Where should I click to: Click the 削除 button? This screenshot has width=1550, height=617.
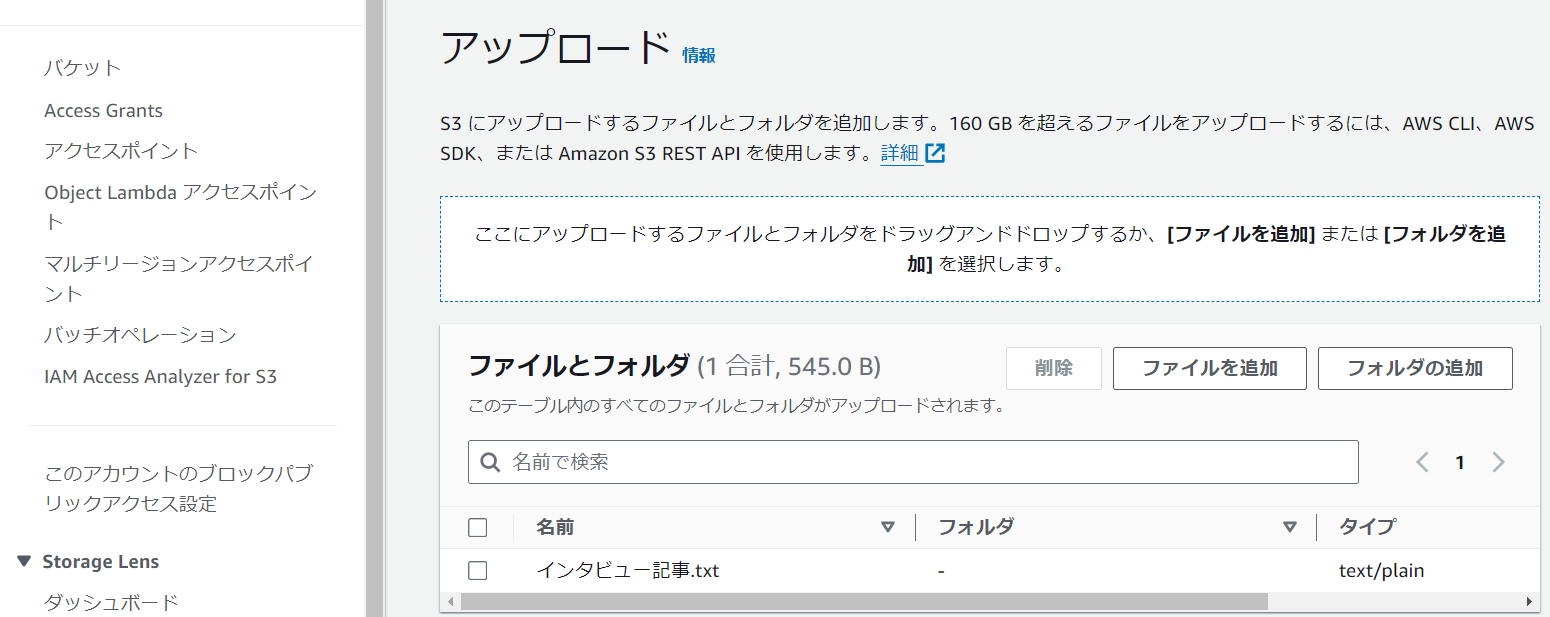(1054, 368)
